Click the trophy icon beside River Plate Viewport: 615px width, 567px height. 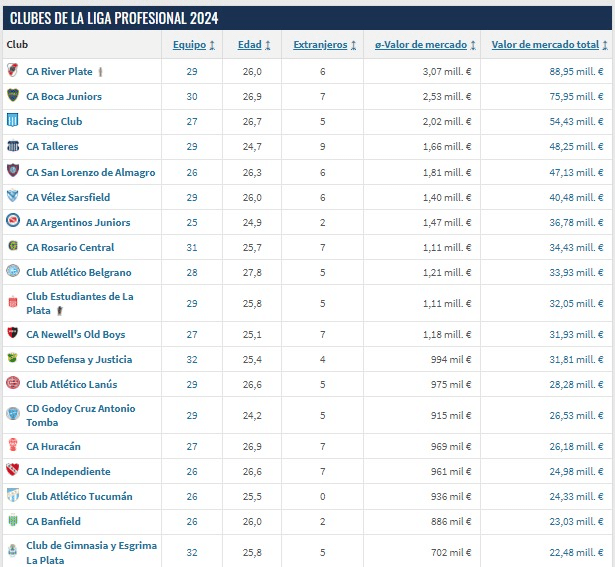[100, 72]
